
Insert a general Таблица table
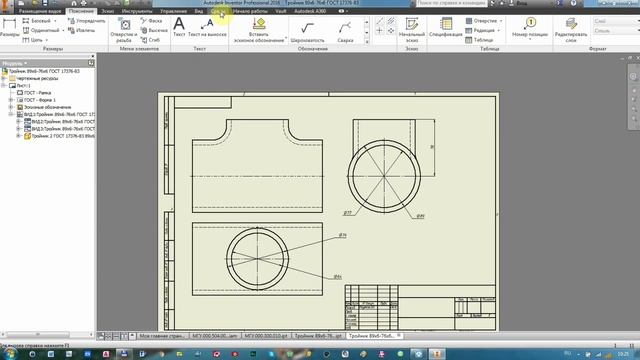(479, 40)
